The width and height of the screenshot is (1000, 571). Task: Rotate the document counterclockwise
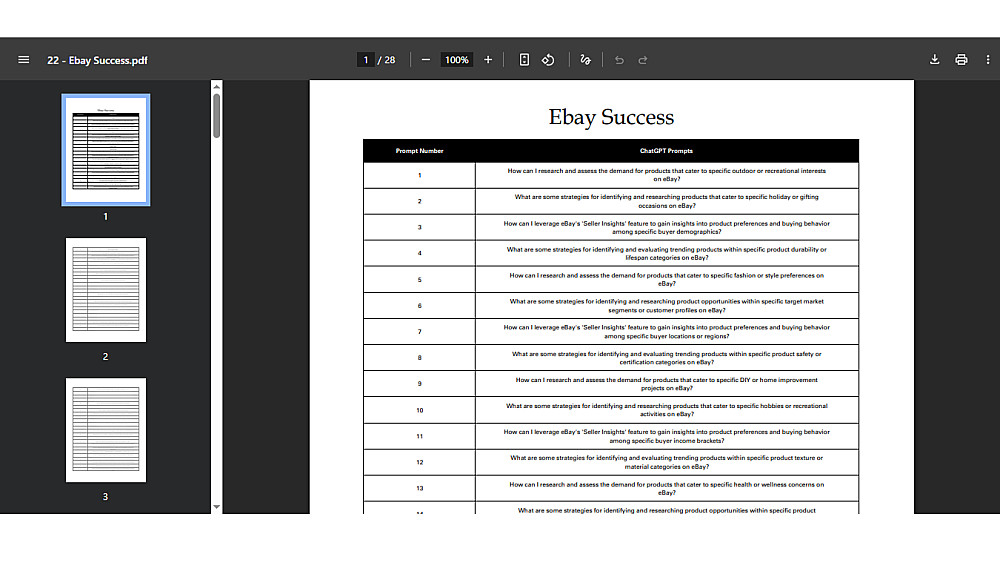pyautogui.click(x=548, y=60)
